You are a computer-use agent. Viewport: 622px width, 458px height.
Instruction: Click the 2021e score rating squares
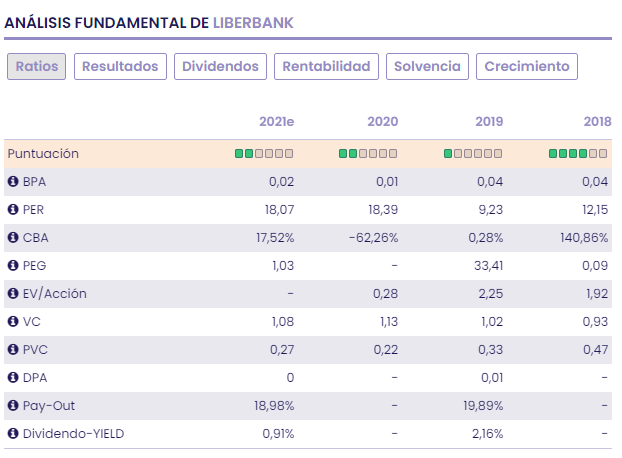pyautogui.click(x=264, y=154)
